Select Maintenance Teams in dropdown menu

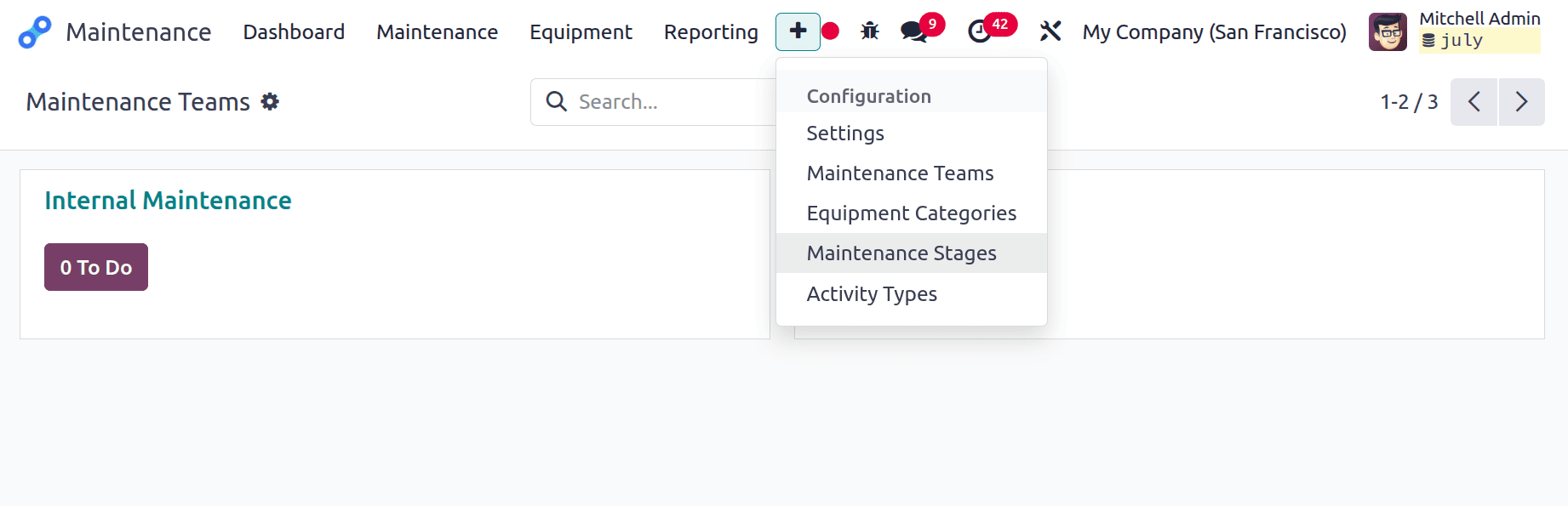pyautogui.click(x=912, y=173)
